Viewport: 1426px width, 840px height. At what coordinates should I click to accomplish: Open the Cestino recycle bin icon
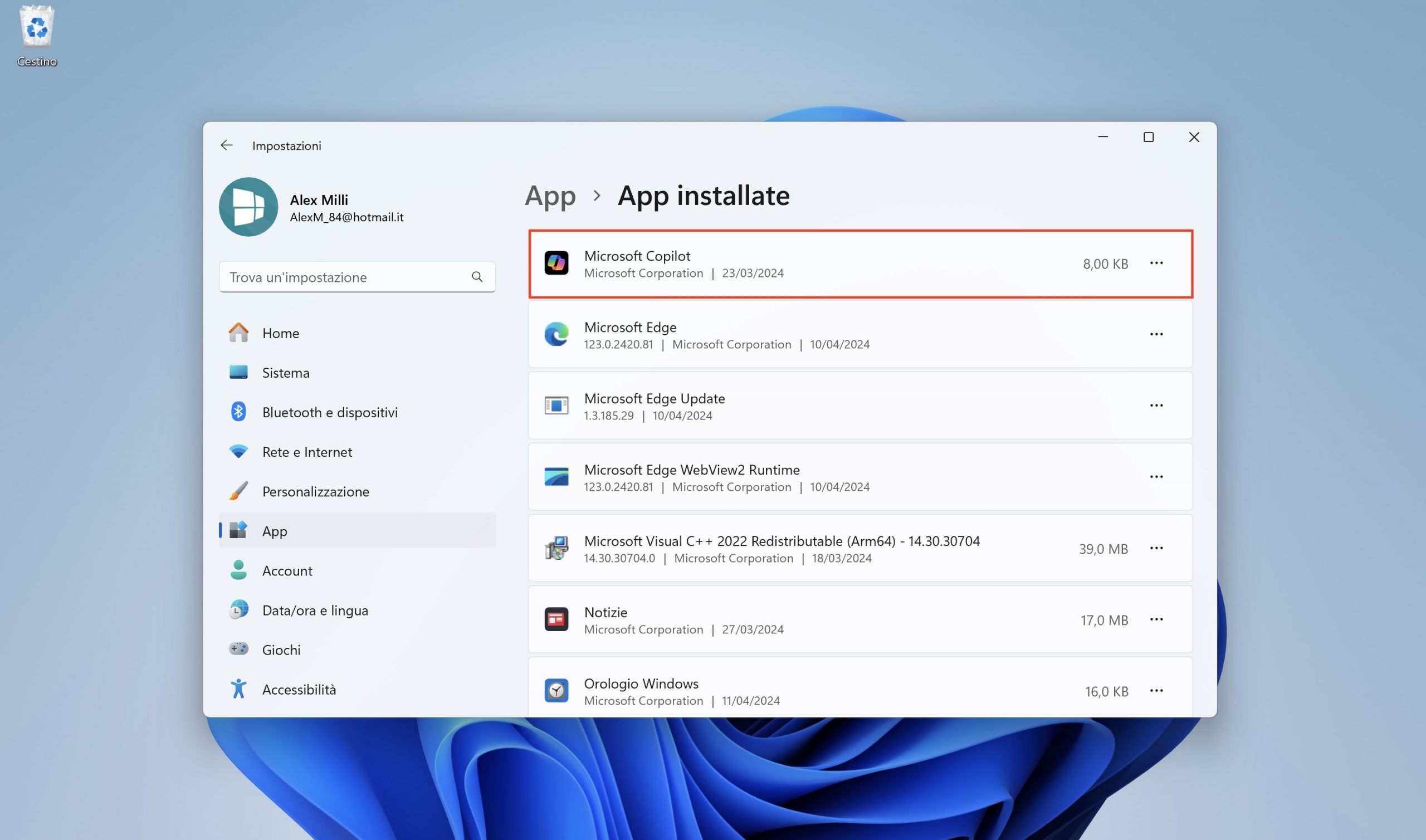(37, 27)
